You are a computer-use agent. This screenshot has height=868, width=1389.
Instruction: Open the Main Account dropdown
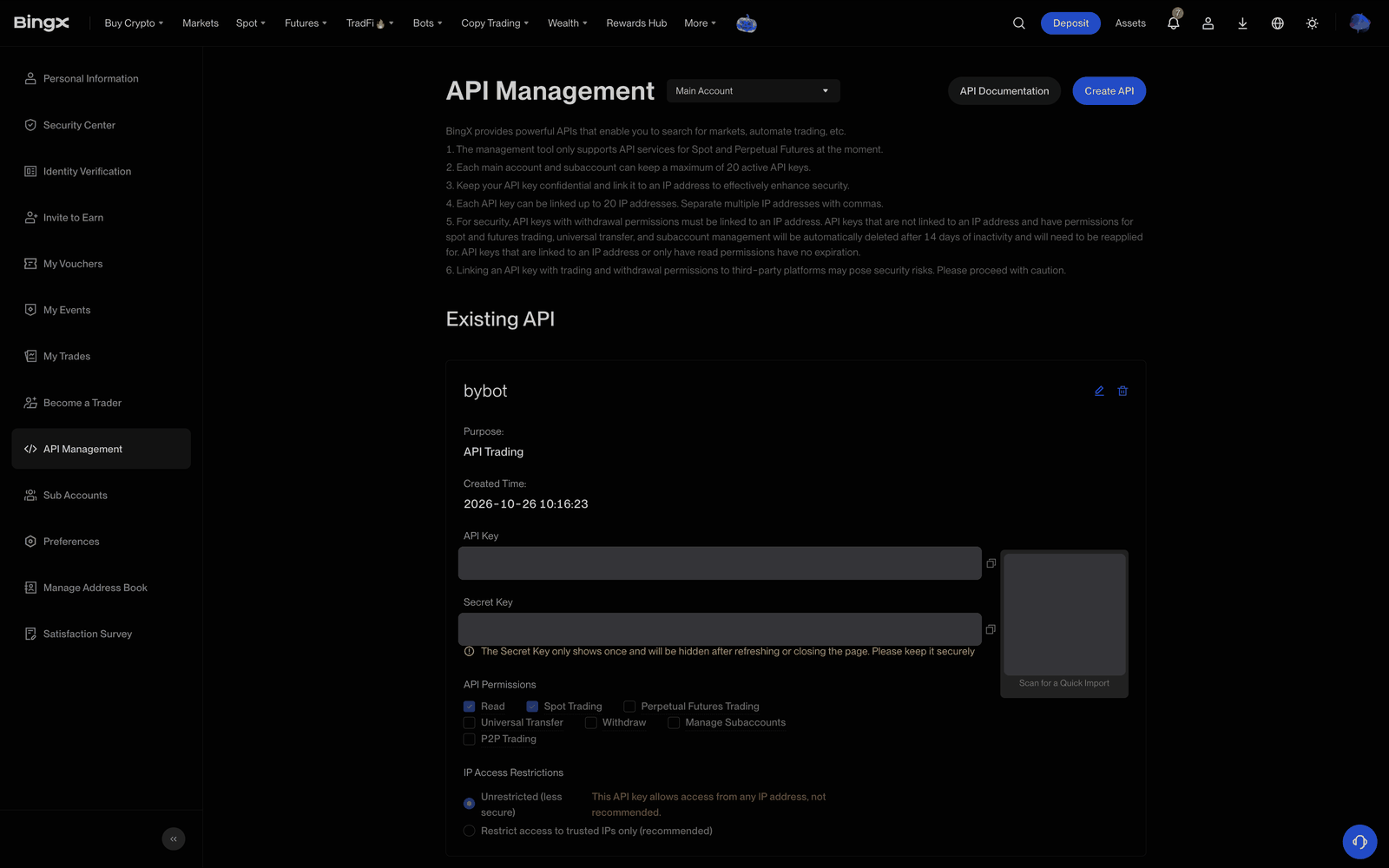[x=753, y=91]
